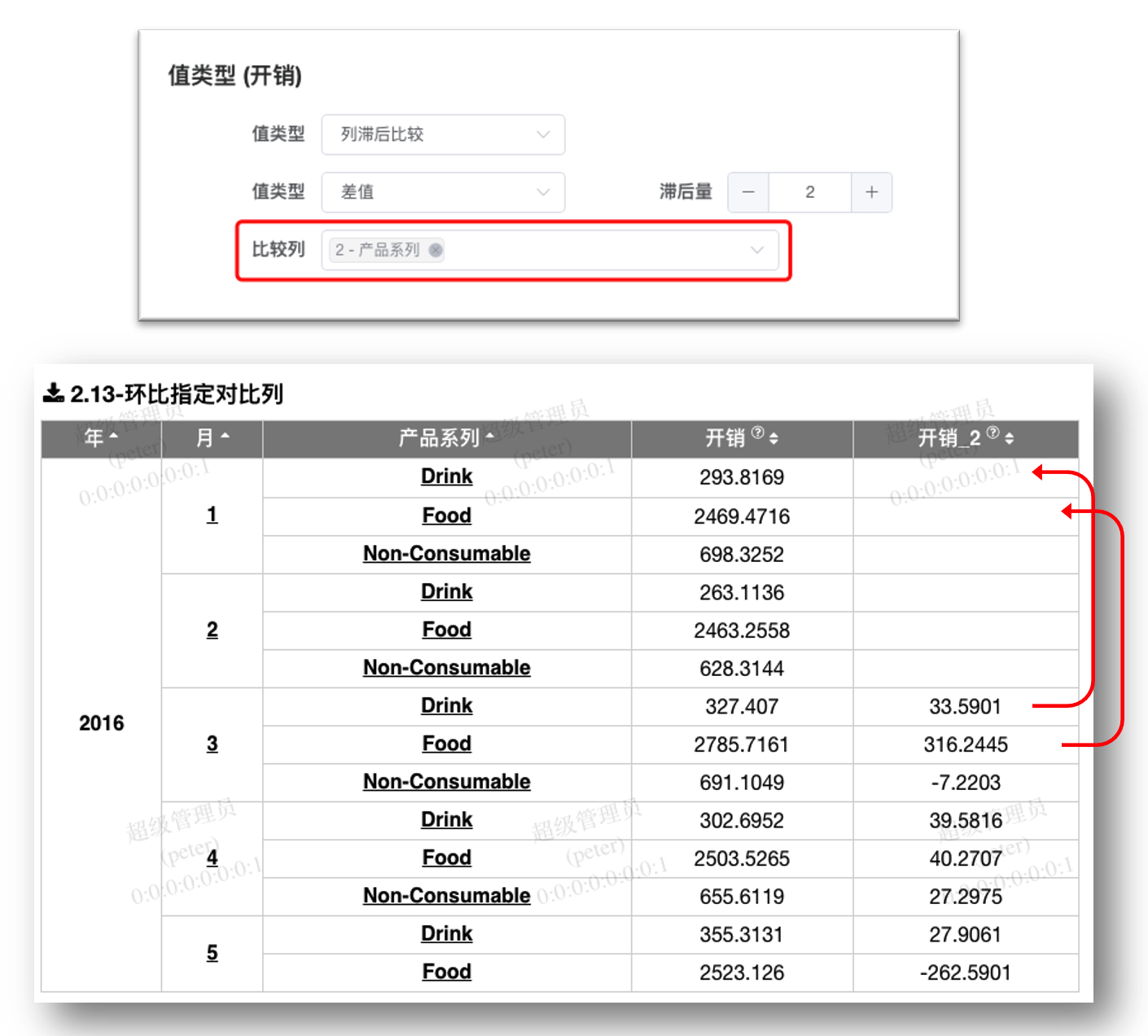Remove the '2 - 产品系列' tag
Viewport: 1148px width, 1036px height.
tap(436, 250)
